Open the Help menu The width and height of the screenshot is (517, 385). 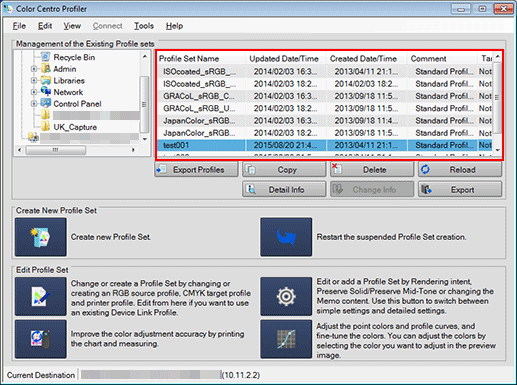[x=174, y=26]
